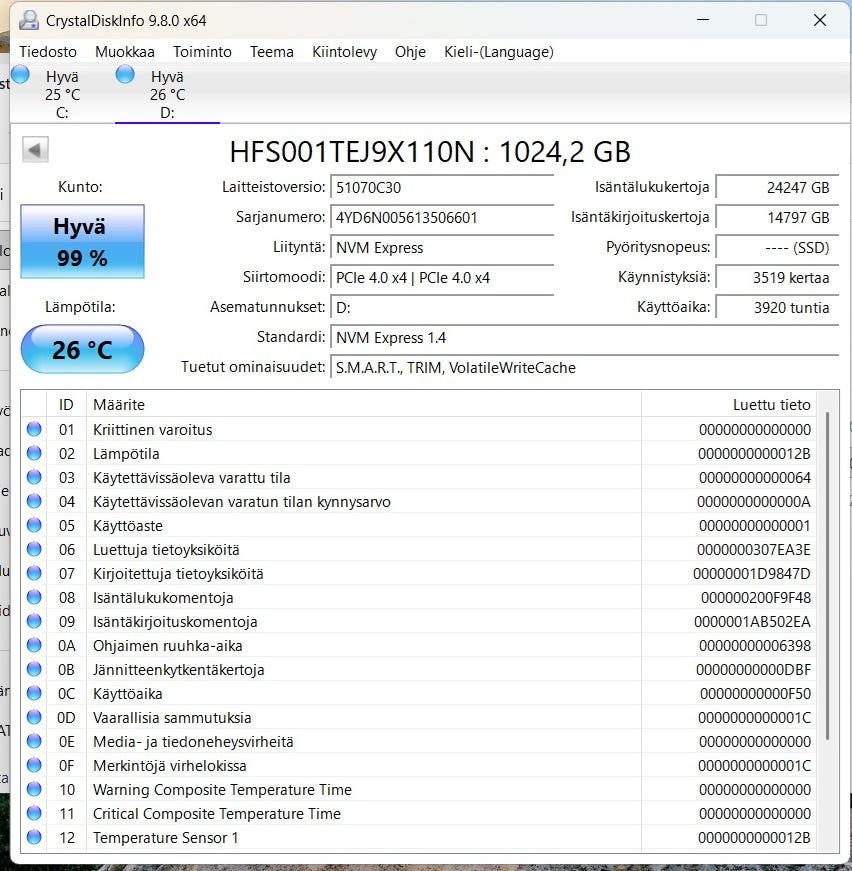Go to previous disk with arrow button
The width and height of the screenshot is (852, 871).
pyautogui.click(x=35, y=149)
